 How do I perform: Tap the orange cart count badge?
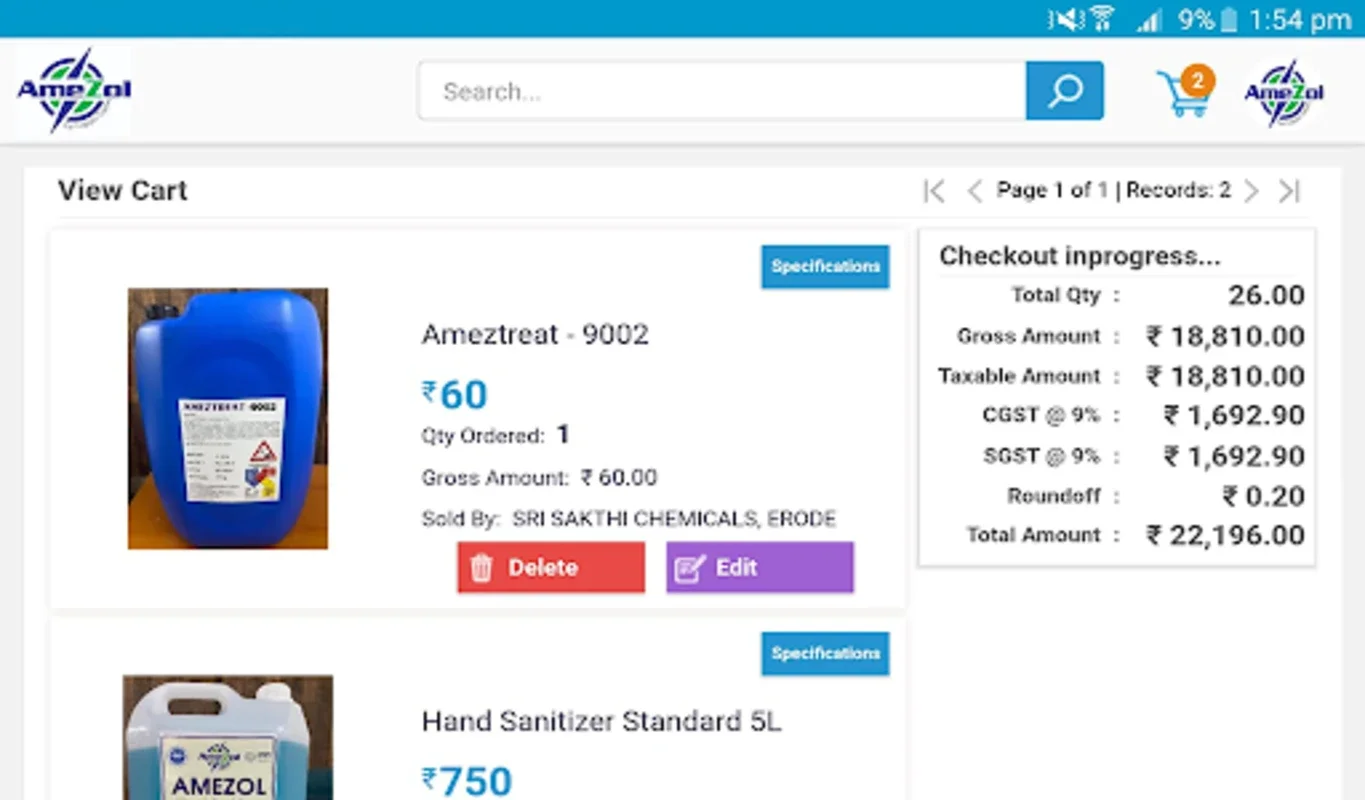[1197, 80]
